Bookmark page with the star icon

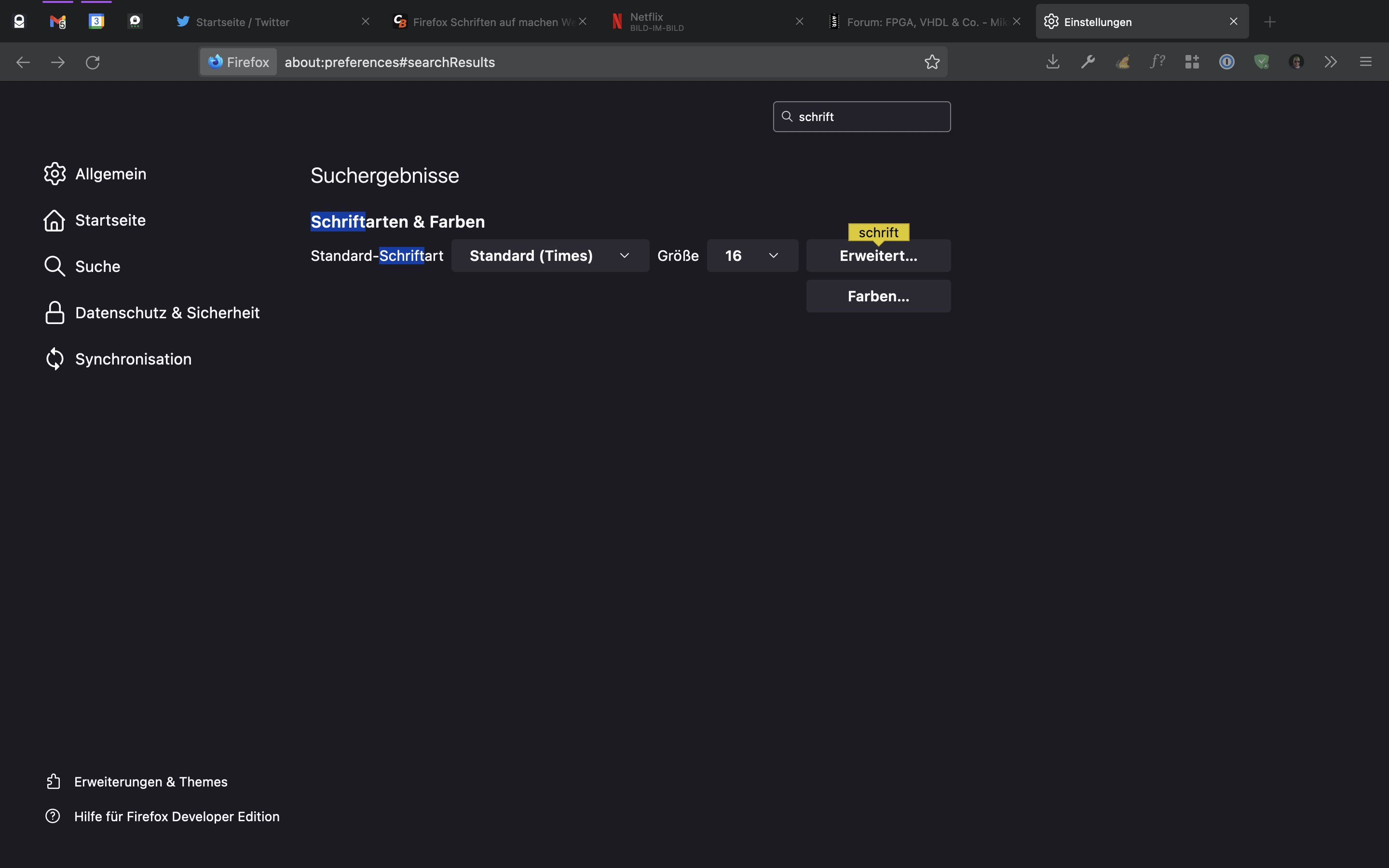click(x=932, y=62)
